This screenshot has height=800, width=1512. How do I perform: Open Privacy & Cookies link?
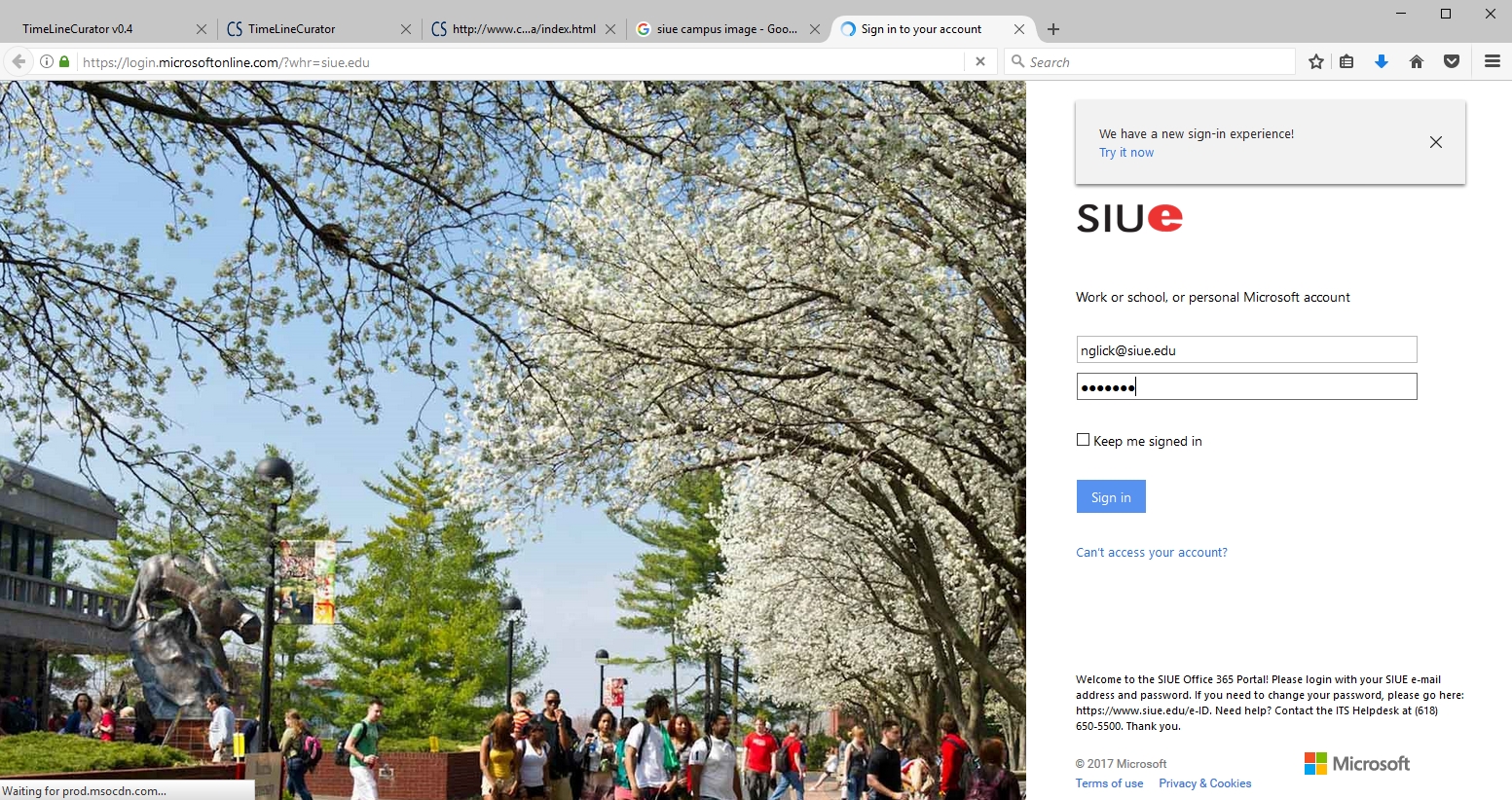click(x=1205, y=783)
